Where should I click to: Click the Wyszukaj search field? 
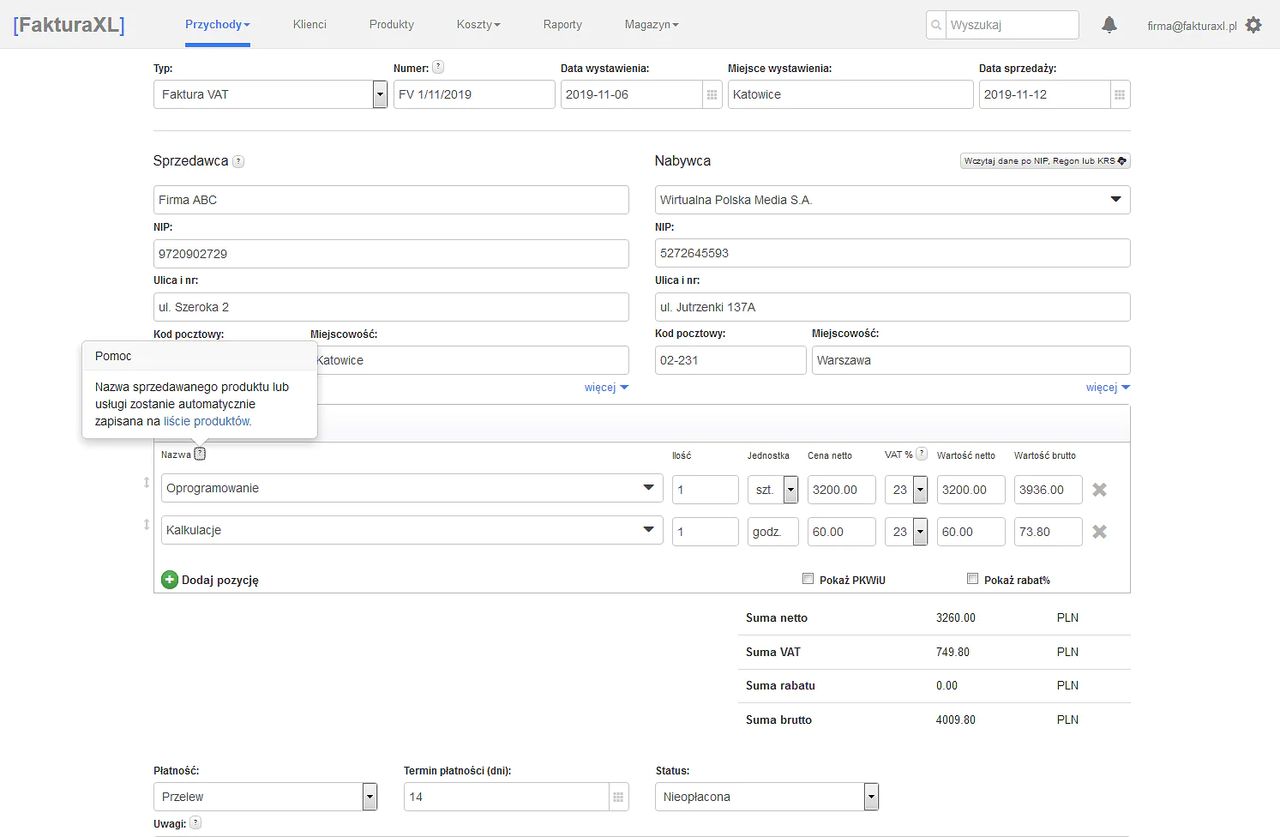click(1012, 25)
